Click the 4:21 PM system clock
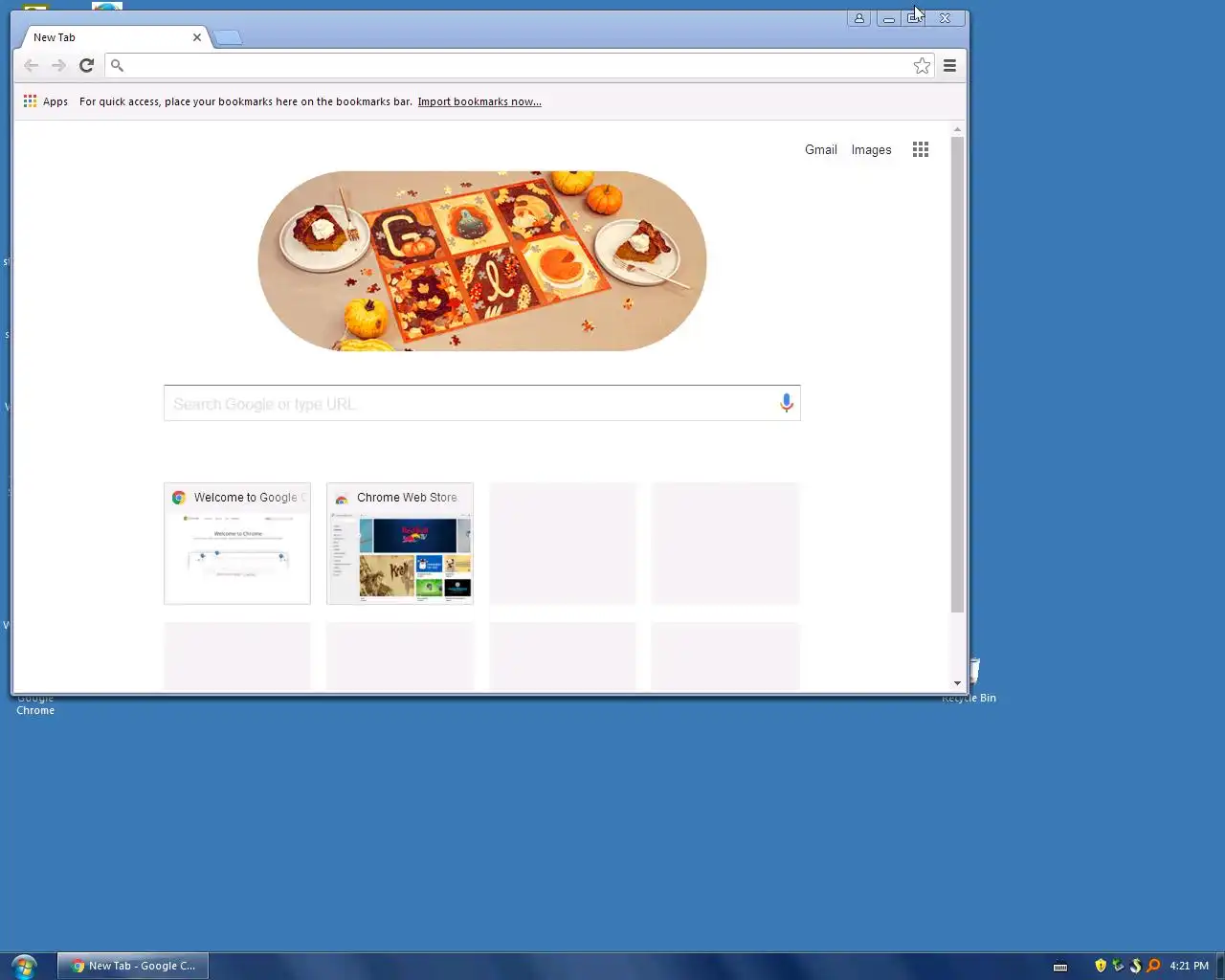The height and width of the screenshot is (980, 1225). [1189, 966]
